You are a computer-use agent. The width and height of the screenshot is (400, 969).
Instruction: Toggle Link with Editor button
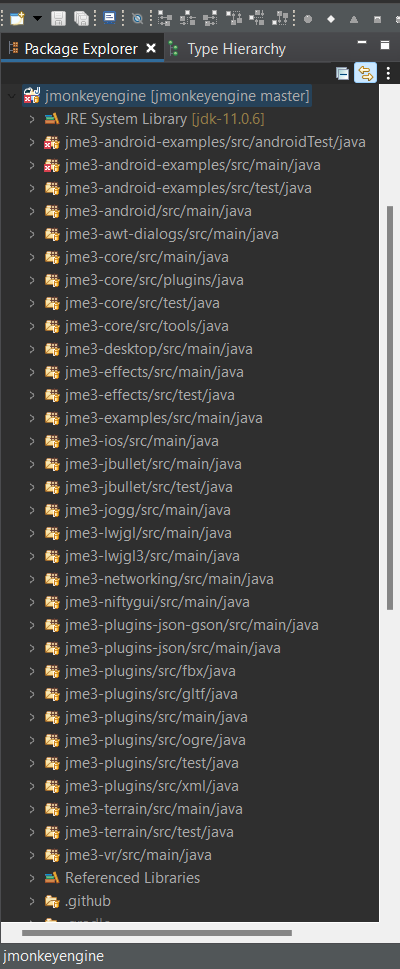click(x=365, y=74)
